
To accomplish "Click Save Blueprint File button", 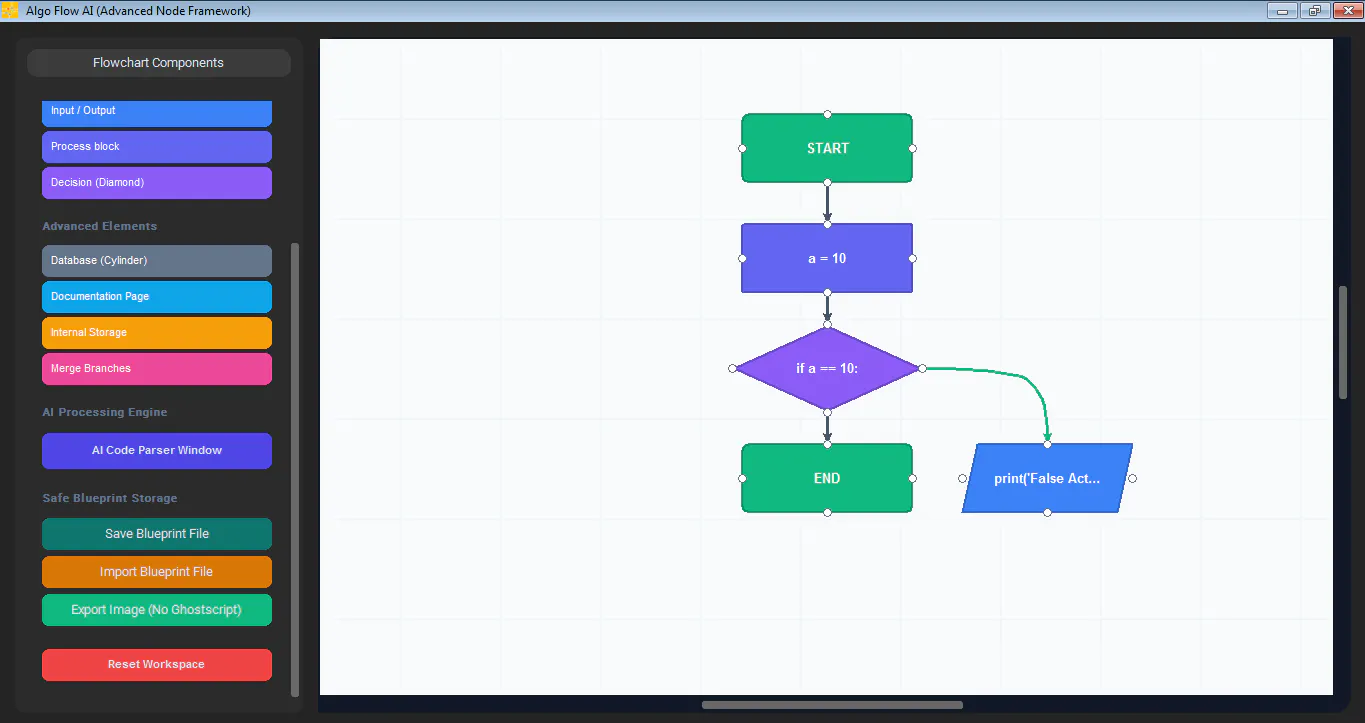I will [157, 534].
